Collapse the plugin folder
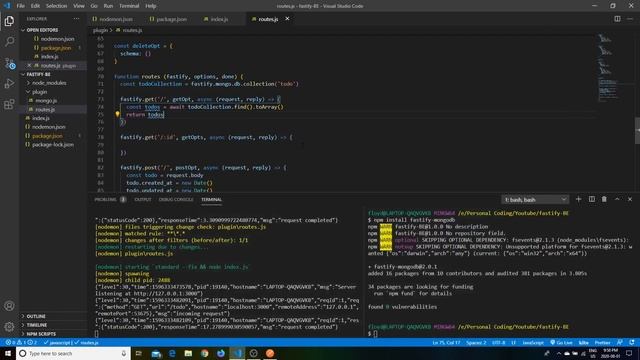 tap(39, 92)
